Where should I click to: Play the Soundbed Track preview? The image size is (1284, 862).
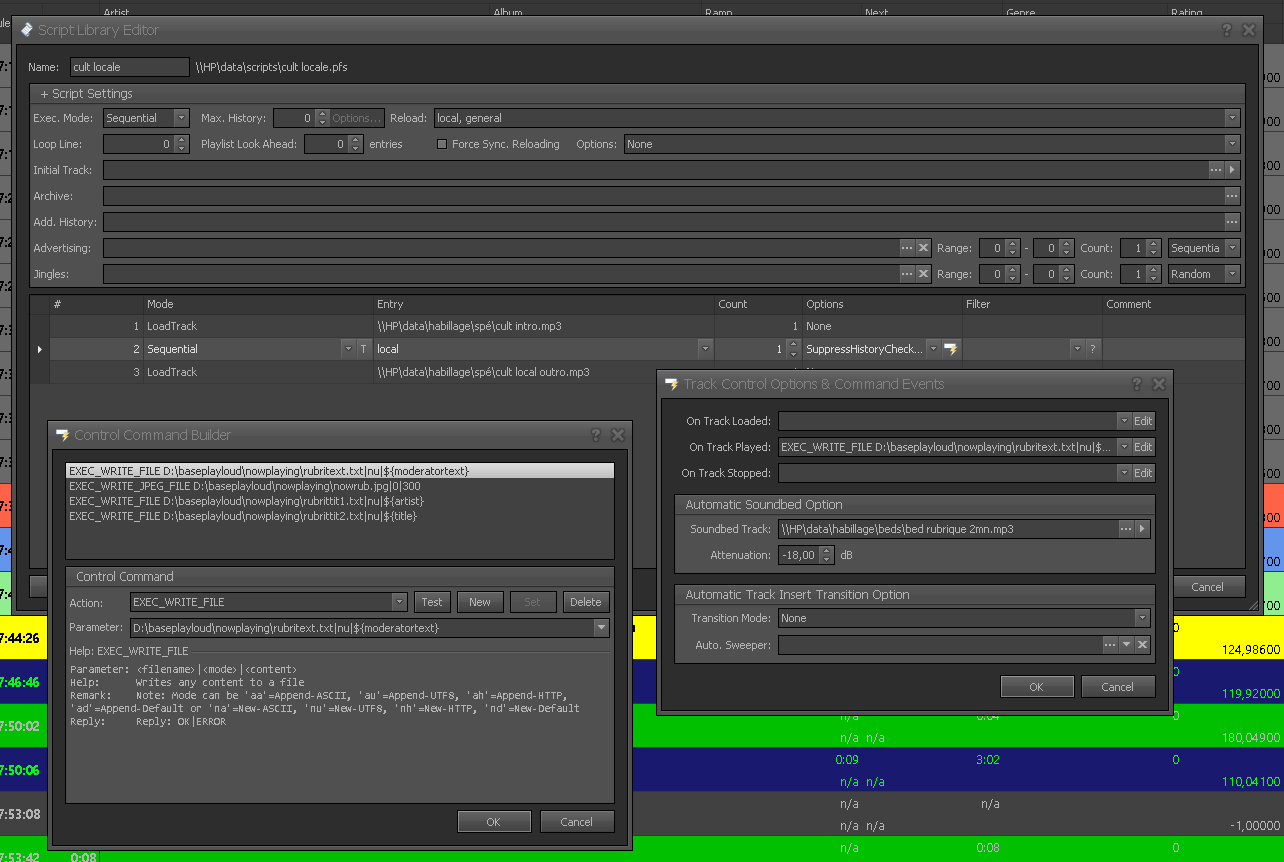pyautogui.click(x=1142, y=529)
